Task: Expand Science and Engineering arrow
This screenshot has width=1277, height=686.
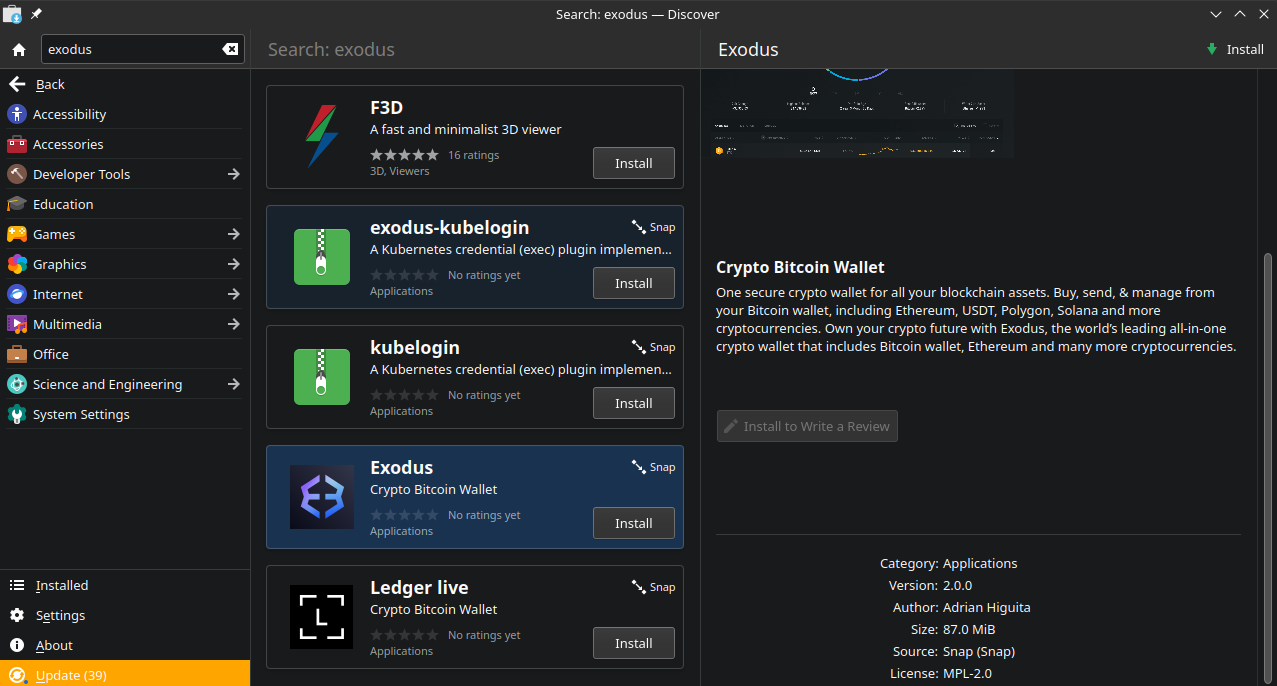Action: click(x=233, y=384)
